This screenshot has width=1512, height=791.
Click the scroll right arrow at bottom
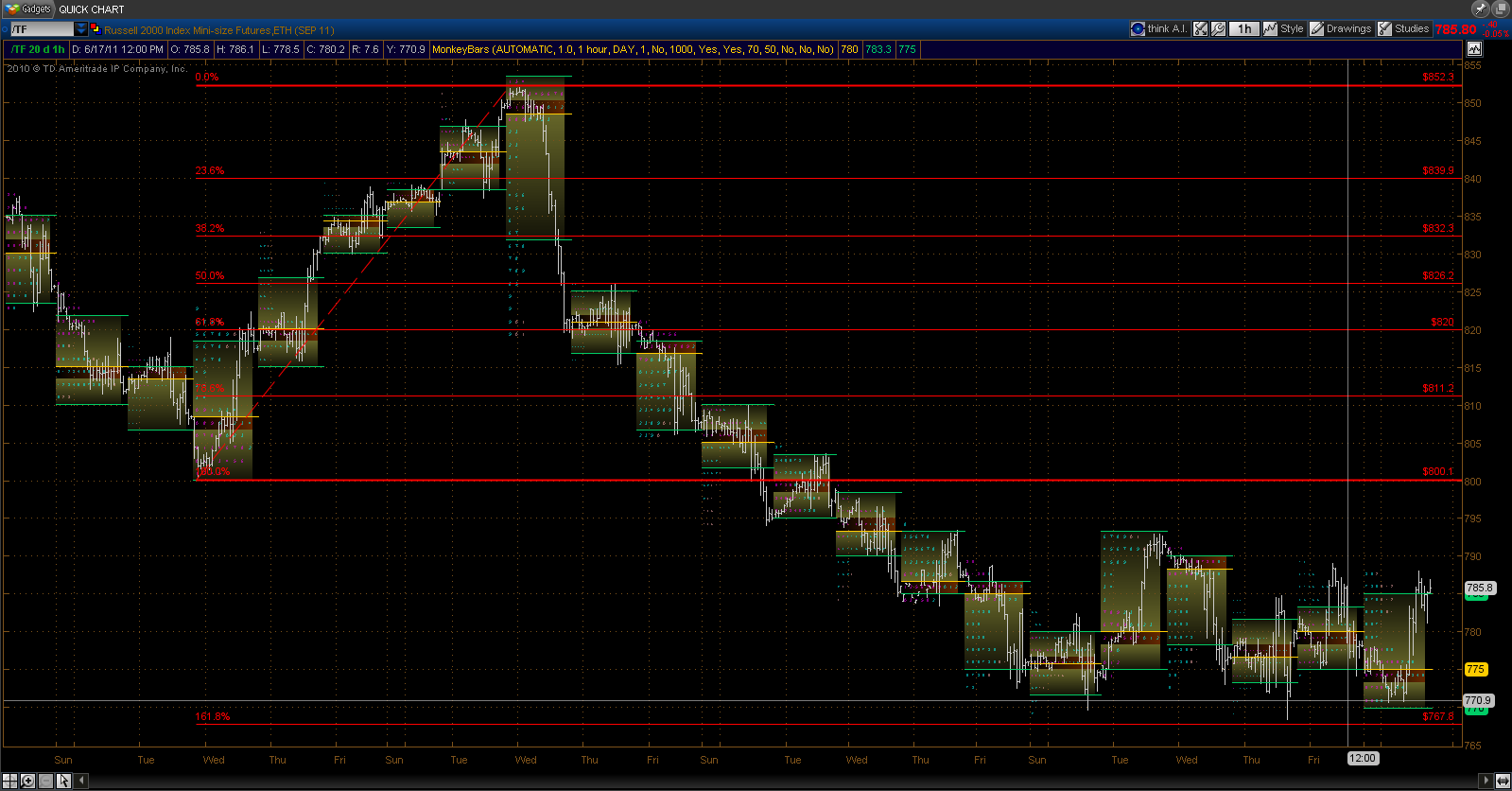tap(1486, 781)
